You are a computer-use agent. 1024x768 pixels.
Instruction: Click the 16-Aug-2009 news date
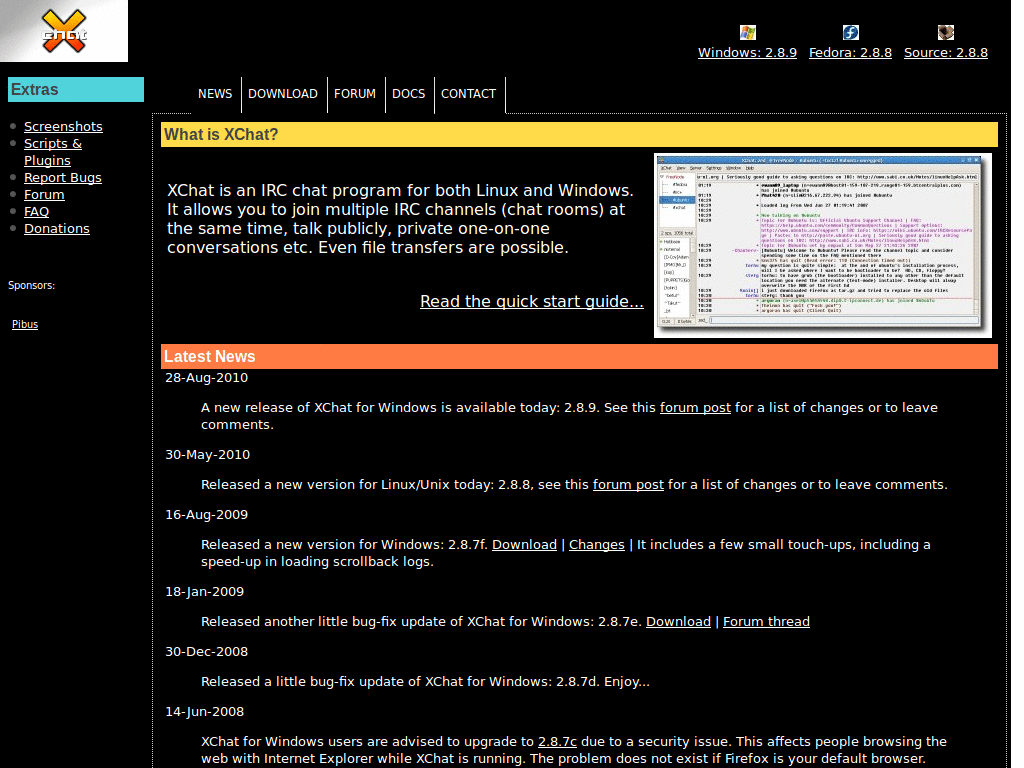pos(206,515)
